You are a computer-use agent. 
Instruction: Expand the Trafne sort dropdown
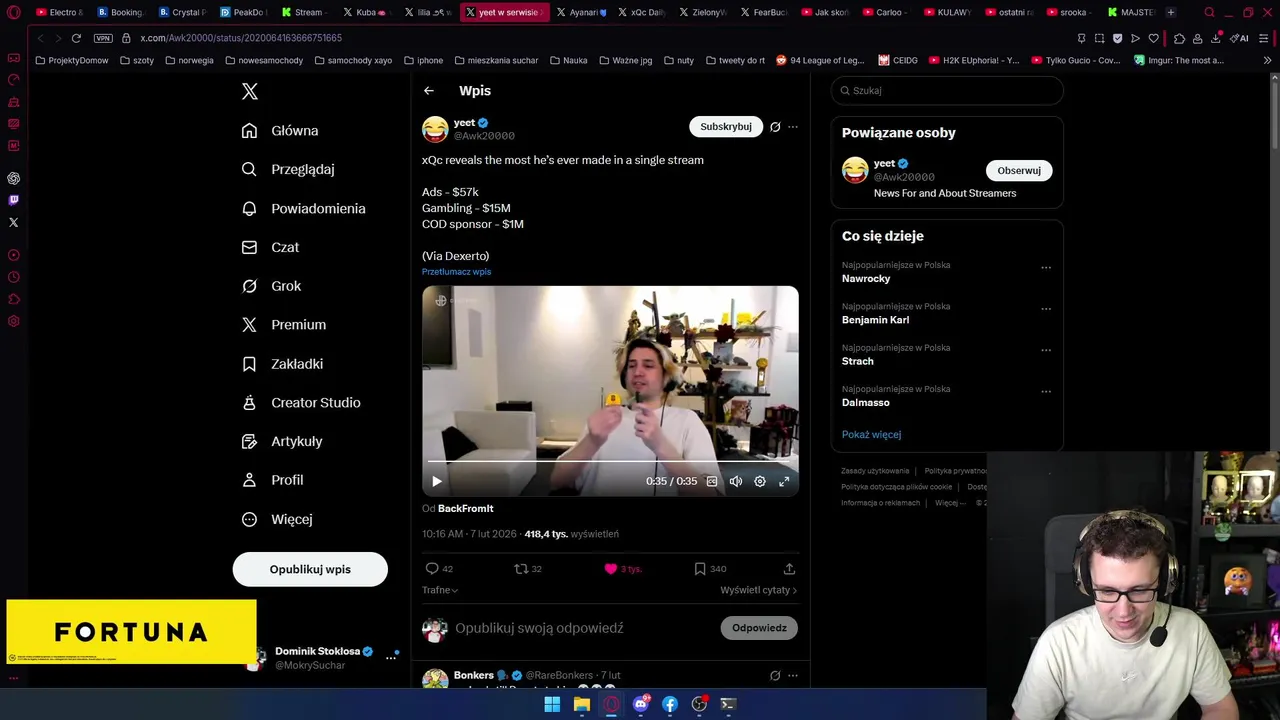click(440, 590)
